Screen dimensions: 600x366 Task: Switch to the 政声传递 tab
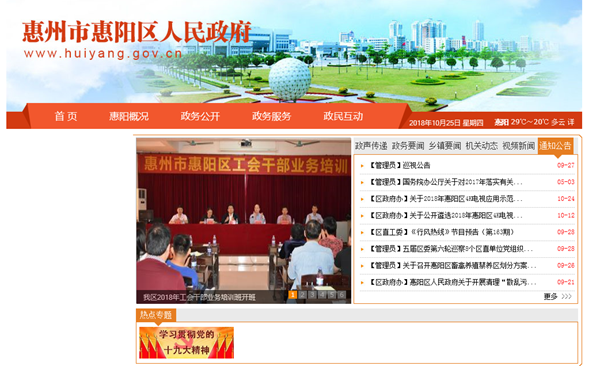click(371, 146)
